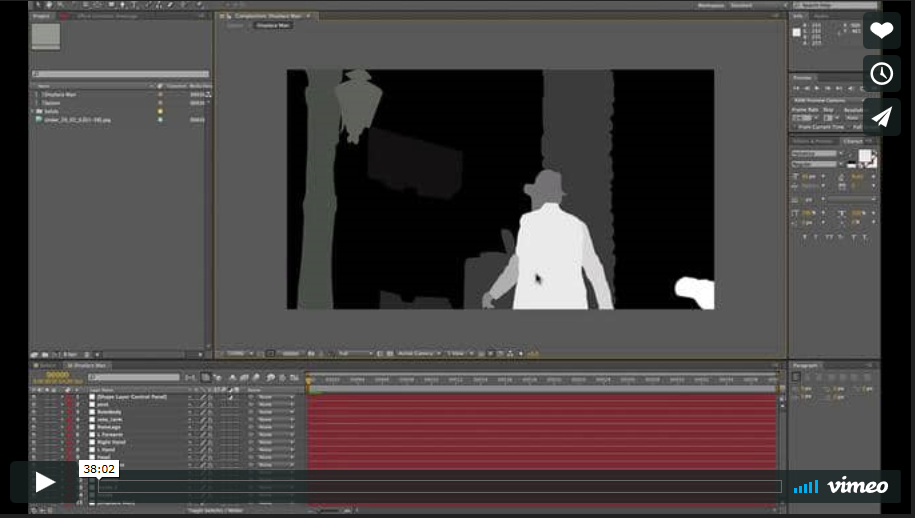The height and width of the screenshot is (518, 915).
Task: Enable the Full Screen preview checkbox
Action: (850, 127)
